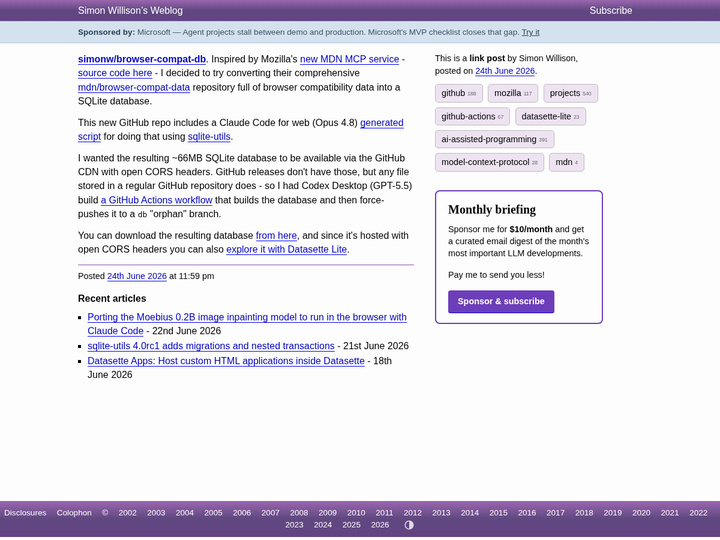Select the github tag
Screen dimensions: 720x540
coord(458,93)
